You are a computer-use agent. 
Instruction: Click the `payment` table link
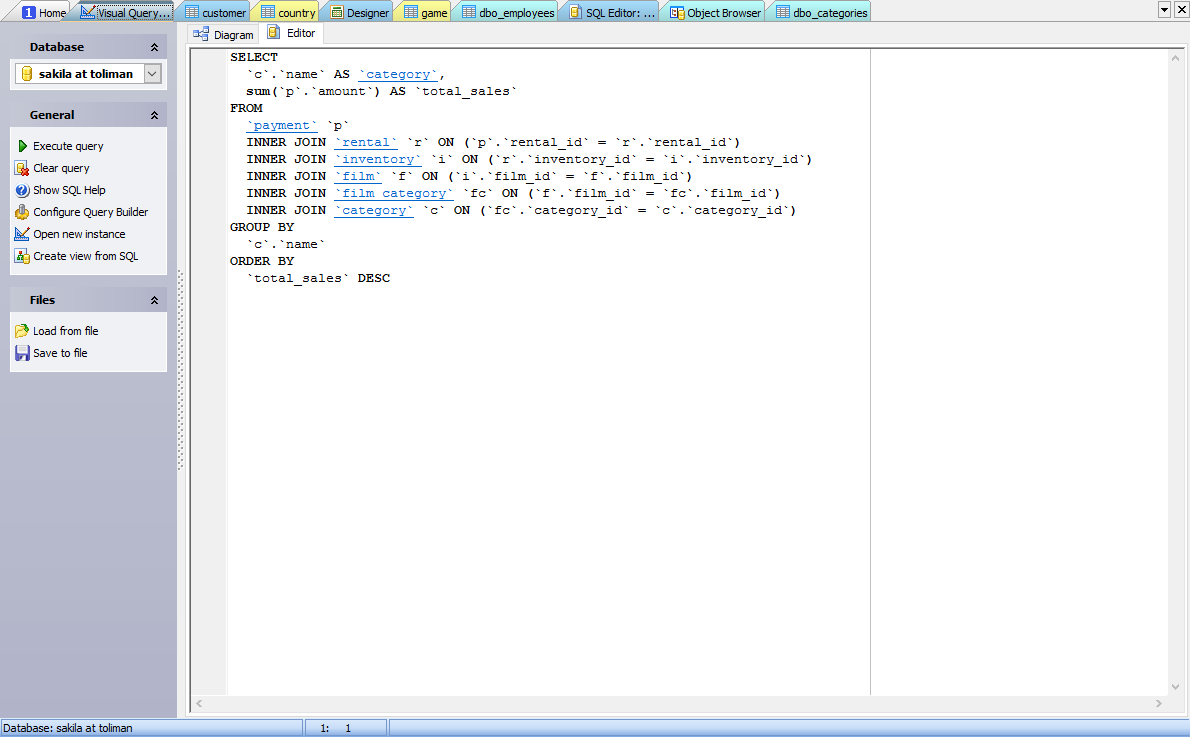282,126
